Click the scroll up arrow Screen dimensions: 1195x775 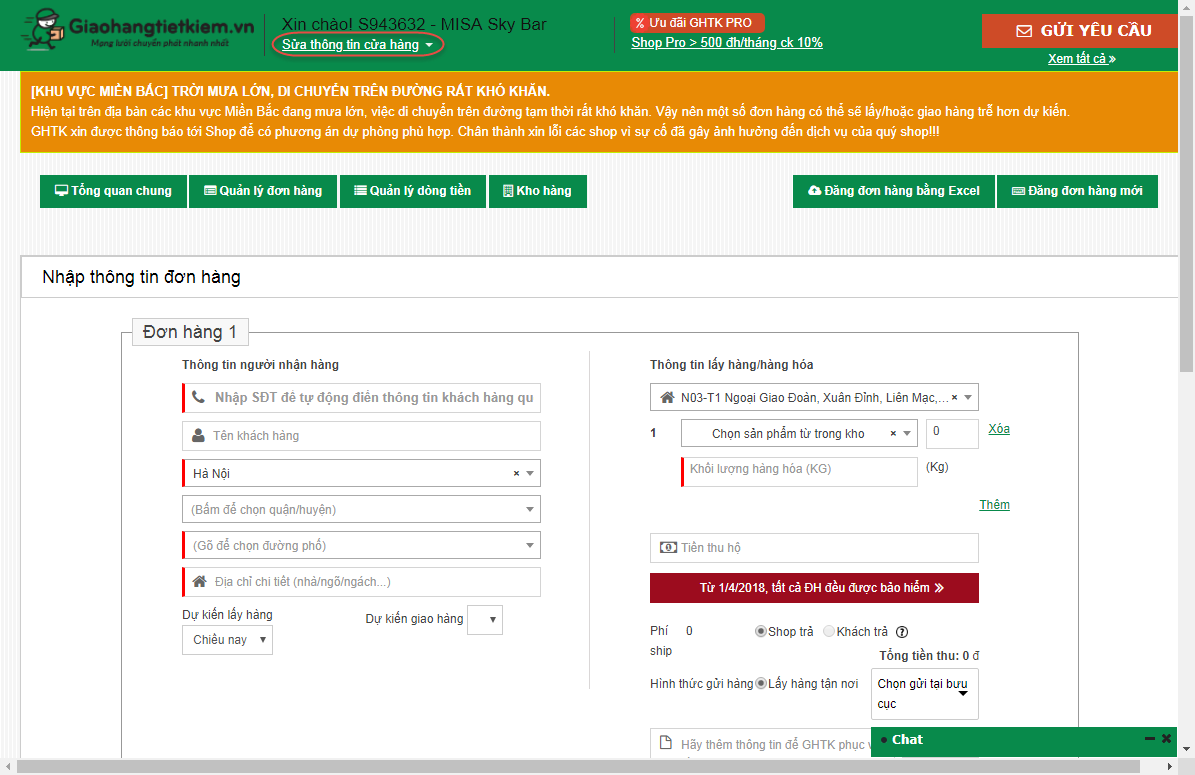[1187, 6]
